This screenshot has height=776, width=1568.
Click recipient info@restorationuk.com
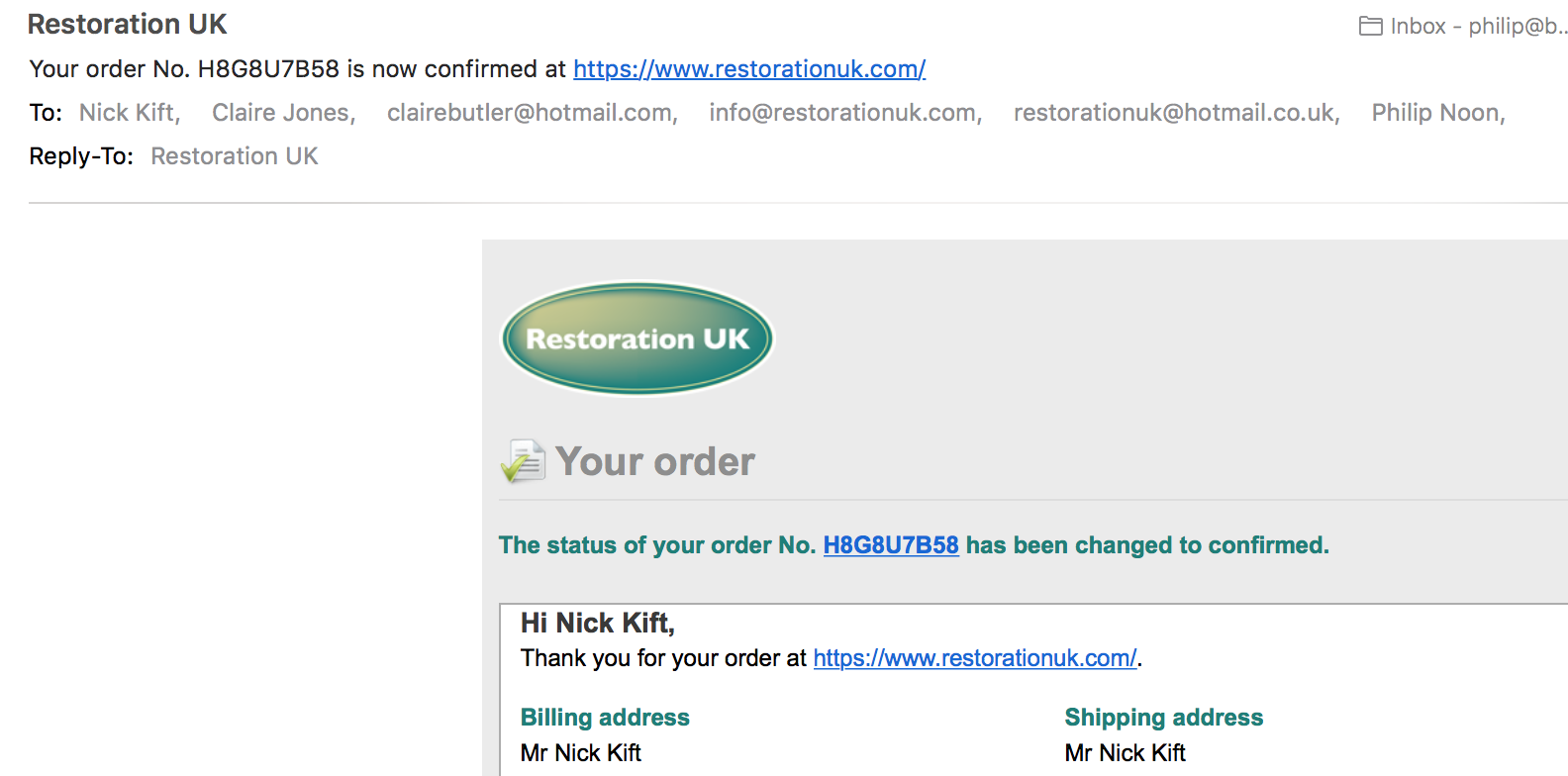(x=842, y=113)
